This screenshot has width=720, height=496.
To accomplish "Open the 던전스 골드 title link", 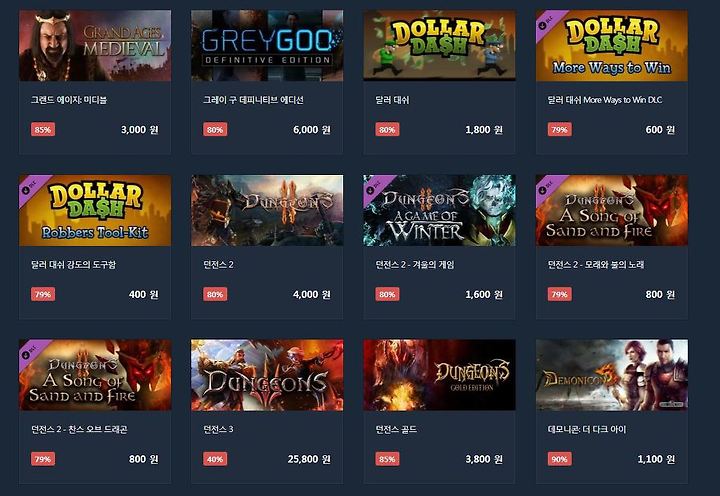I will click(x=396, y=429).
